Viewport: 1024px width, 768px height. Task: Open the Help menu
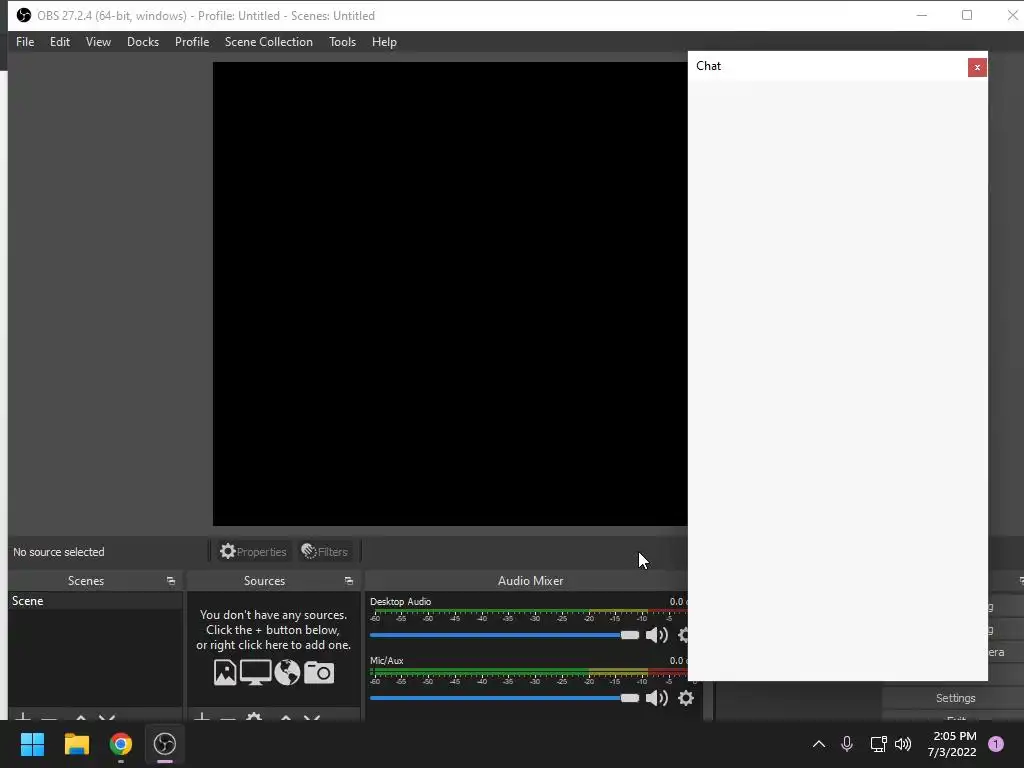pyautogui.click(x=384, y=42)
